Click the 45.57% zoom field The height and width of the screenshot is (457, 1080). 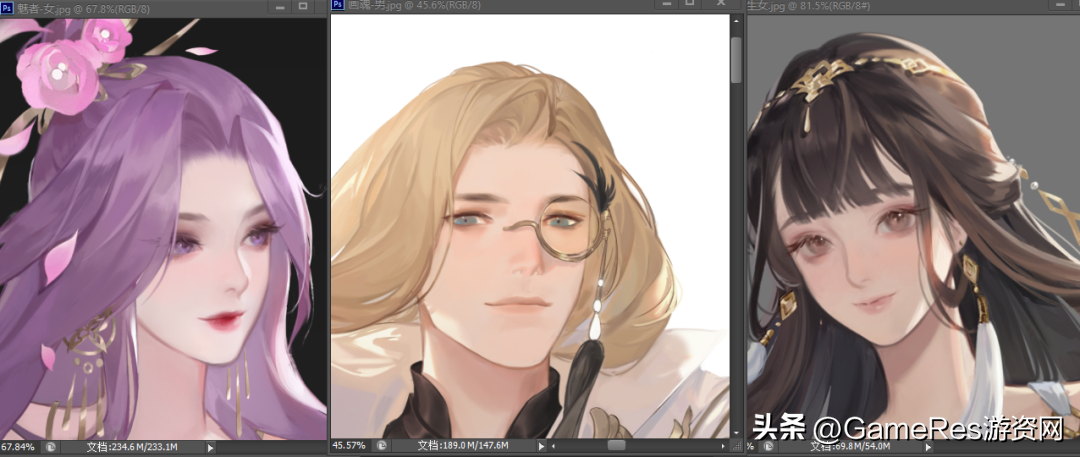[353, 445]
